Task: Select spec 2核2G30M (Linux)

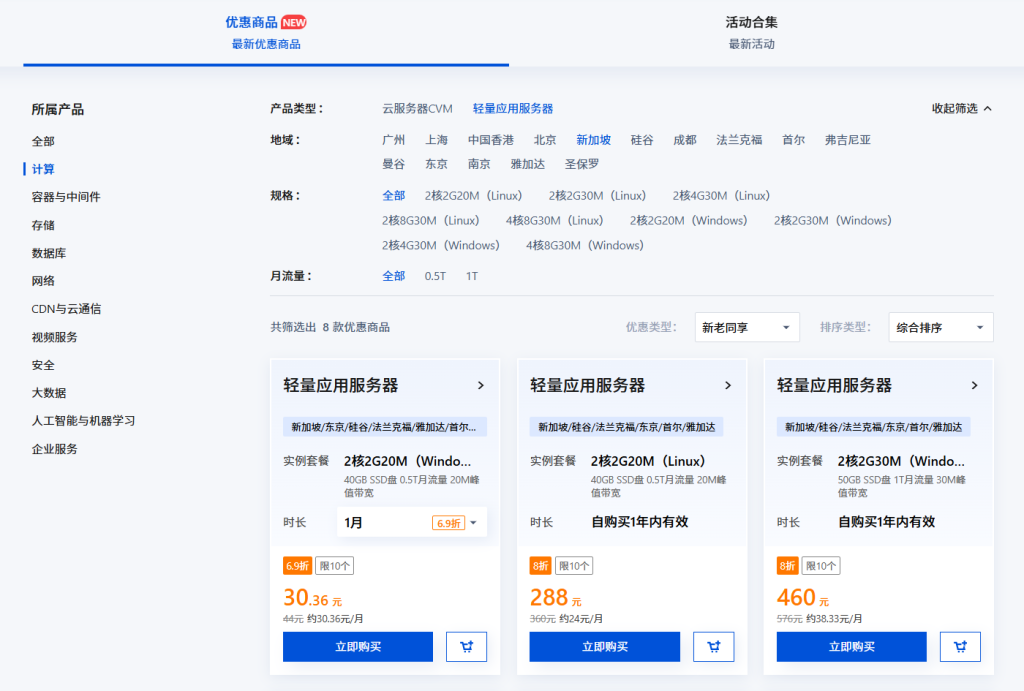Action: pos(598,195)
